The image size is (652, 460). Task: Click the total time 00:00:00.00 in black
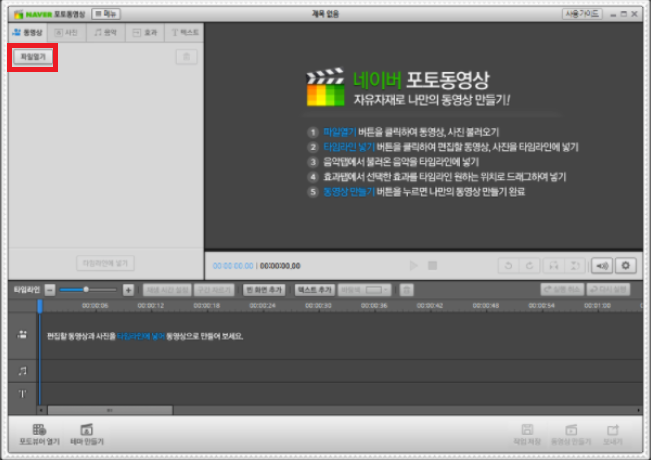click(280, 266)
